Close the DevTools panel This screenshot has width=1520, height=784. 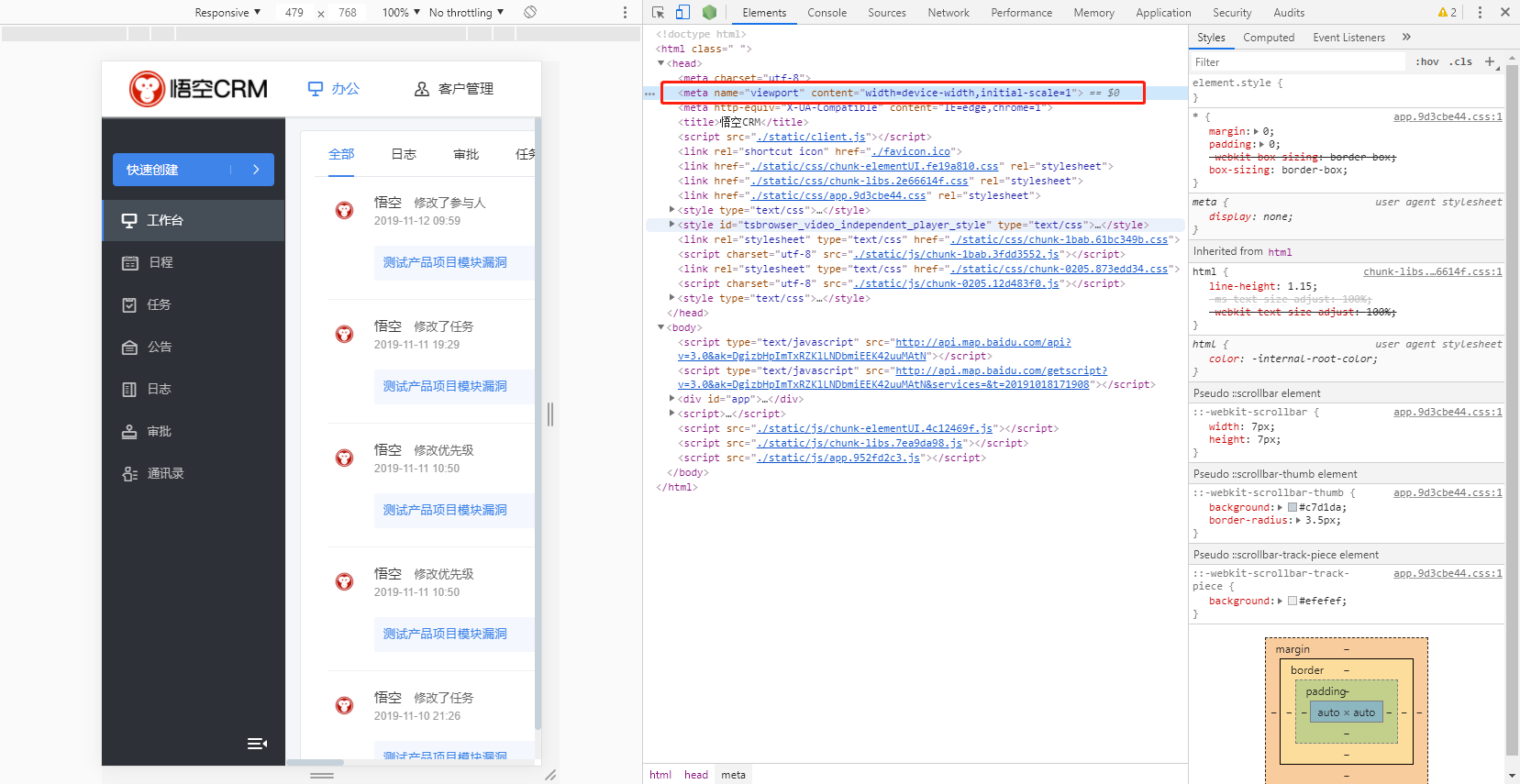coord(1505,13)
